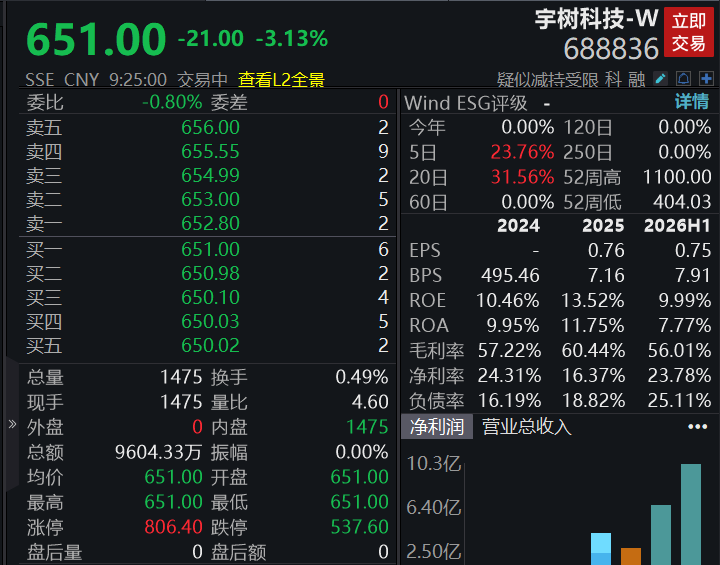Click the blue plus add-to-watchlist icon
Viewport: 720px width, 565px height.
[x=706, y=79]
